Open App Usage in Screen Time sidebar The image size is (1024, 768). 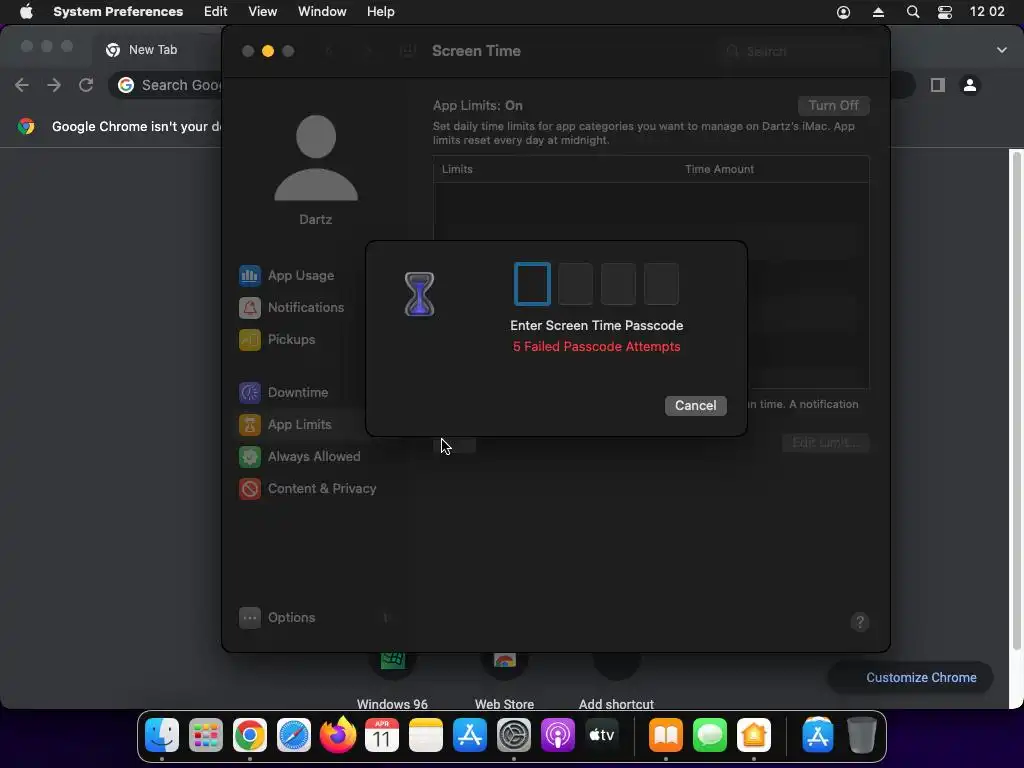[x=287, y=276]
